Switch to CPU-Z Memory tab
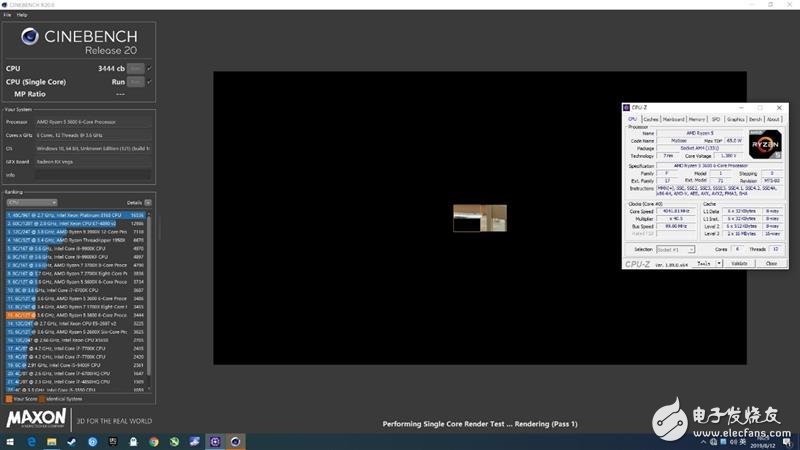This screenshot has height=450, width=800. point(696,119)
